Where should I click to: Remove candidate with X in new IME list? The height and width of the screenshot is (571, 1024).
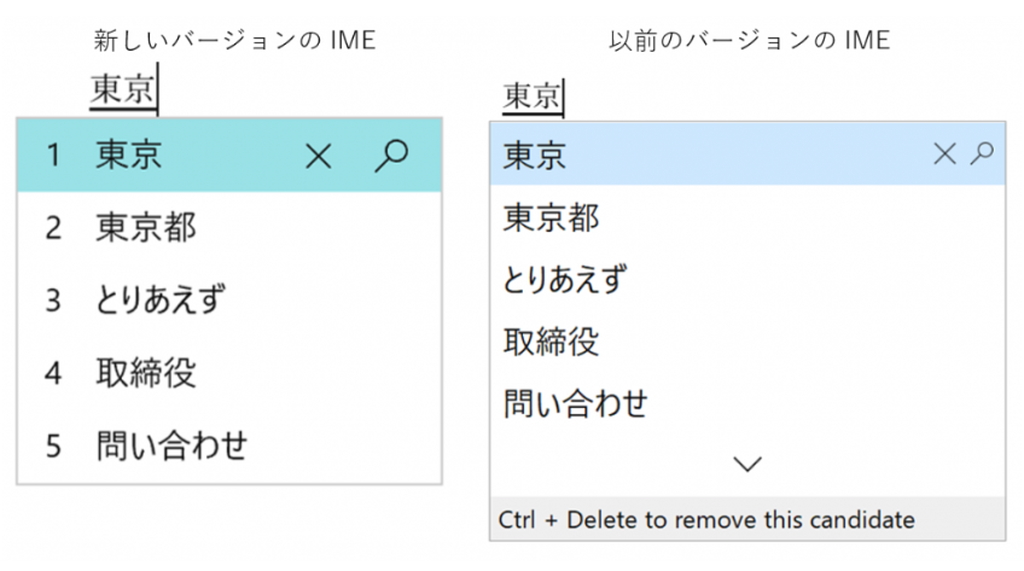click(319, 157)
